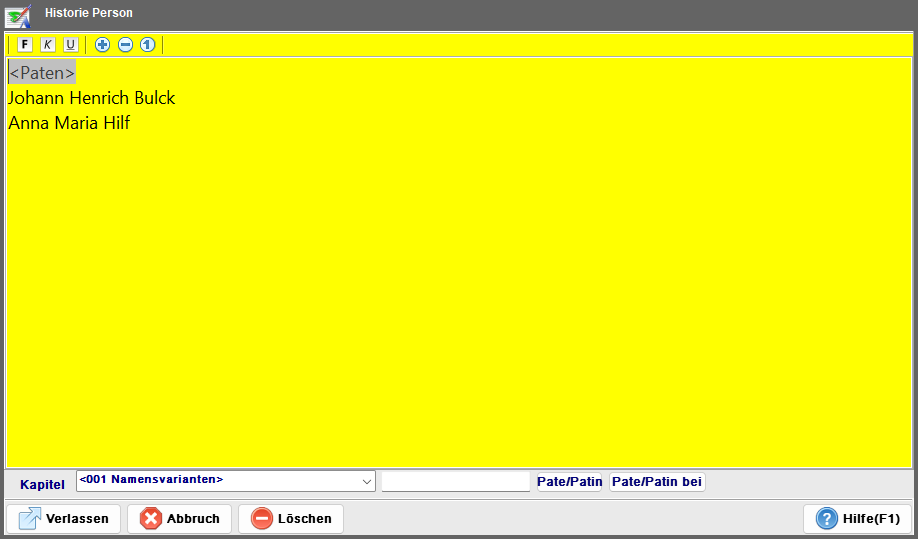The width and height of the screenshot is (918, 539).
Task: Place cursor on Johann Henrich Bulck line
Action: 92,98
